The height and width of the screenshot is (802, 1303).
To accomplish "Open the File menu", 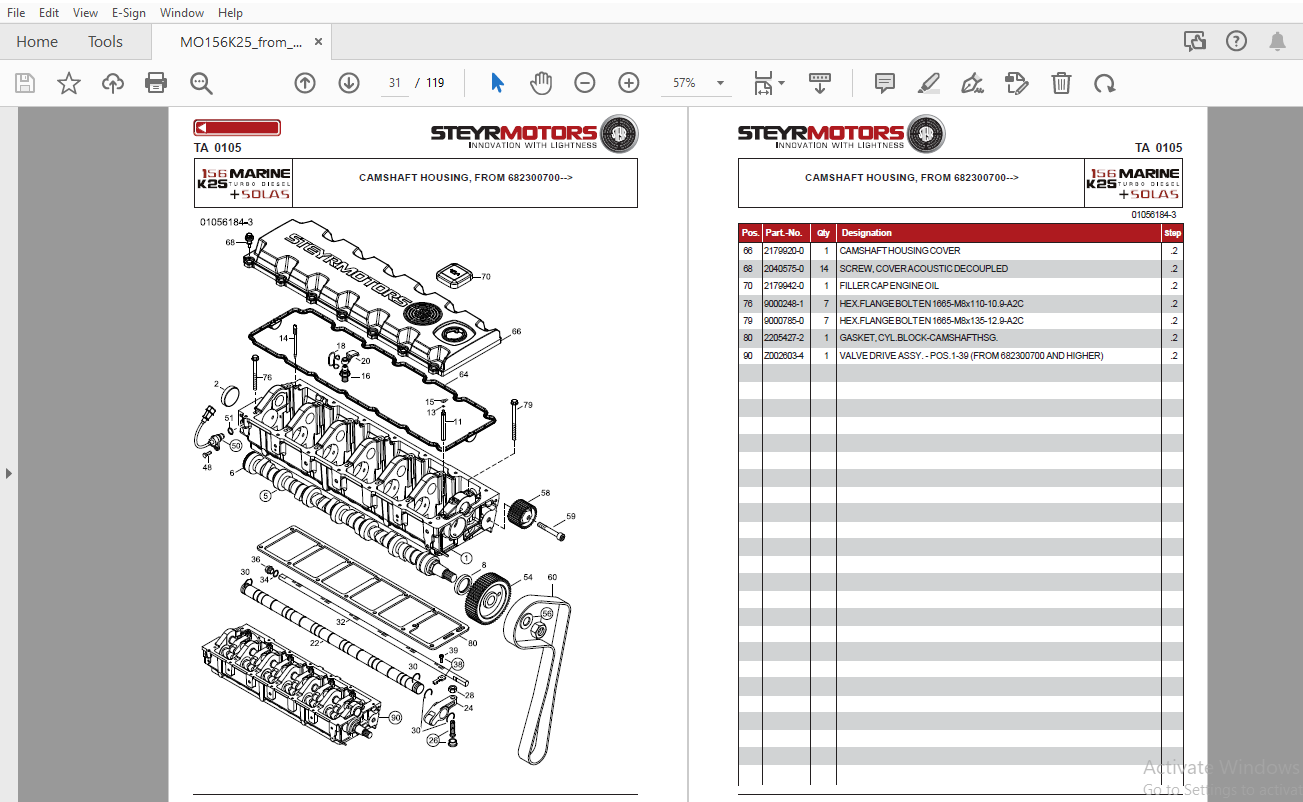I will pyautogui.click(x=17, y=13).
